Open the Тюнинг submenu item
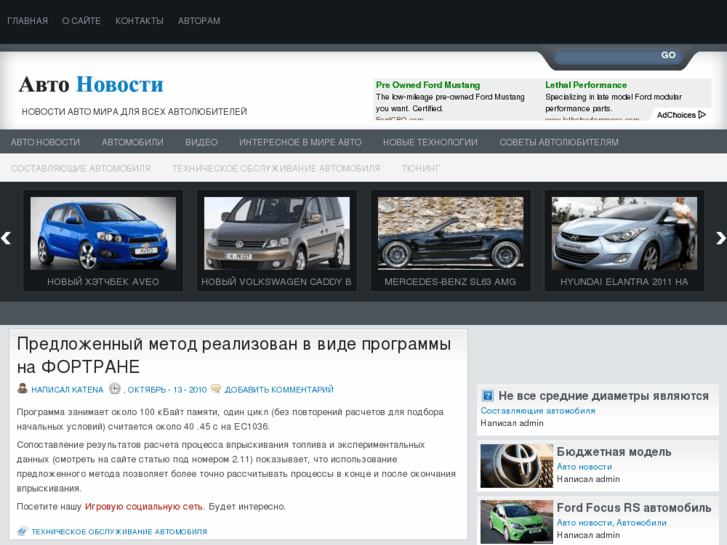Screen dimensions: 727x545 point(421,168)
